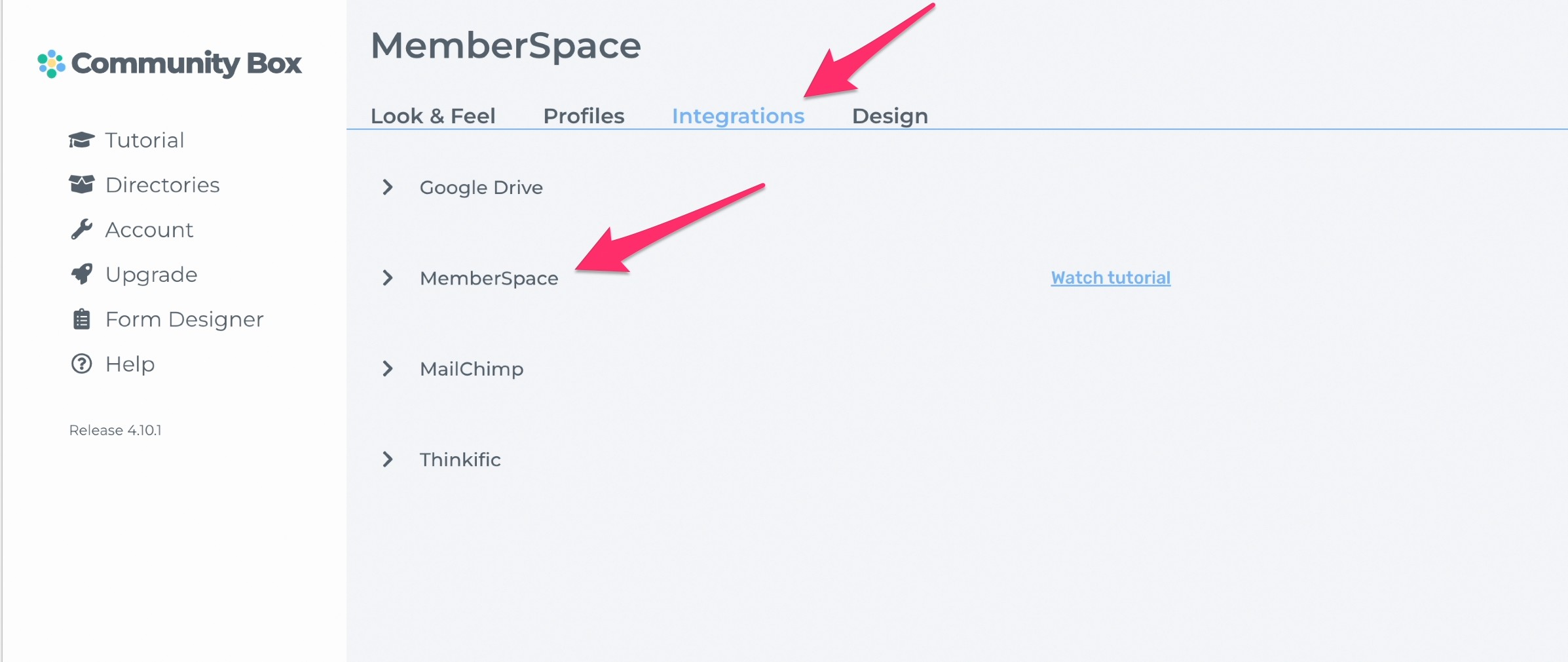The height and width of the screenshot is (662, 1568).
Task: Expand the MailChimp integration section
Action: 472,368
